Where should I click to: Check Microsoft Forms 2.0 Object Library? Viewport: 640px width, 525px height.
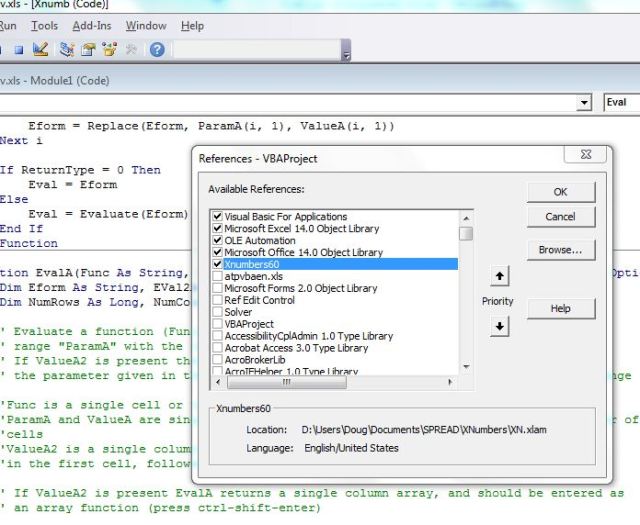click(217, 288)
